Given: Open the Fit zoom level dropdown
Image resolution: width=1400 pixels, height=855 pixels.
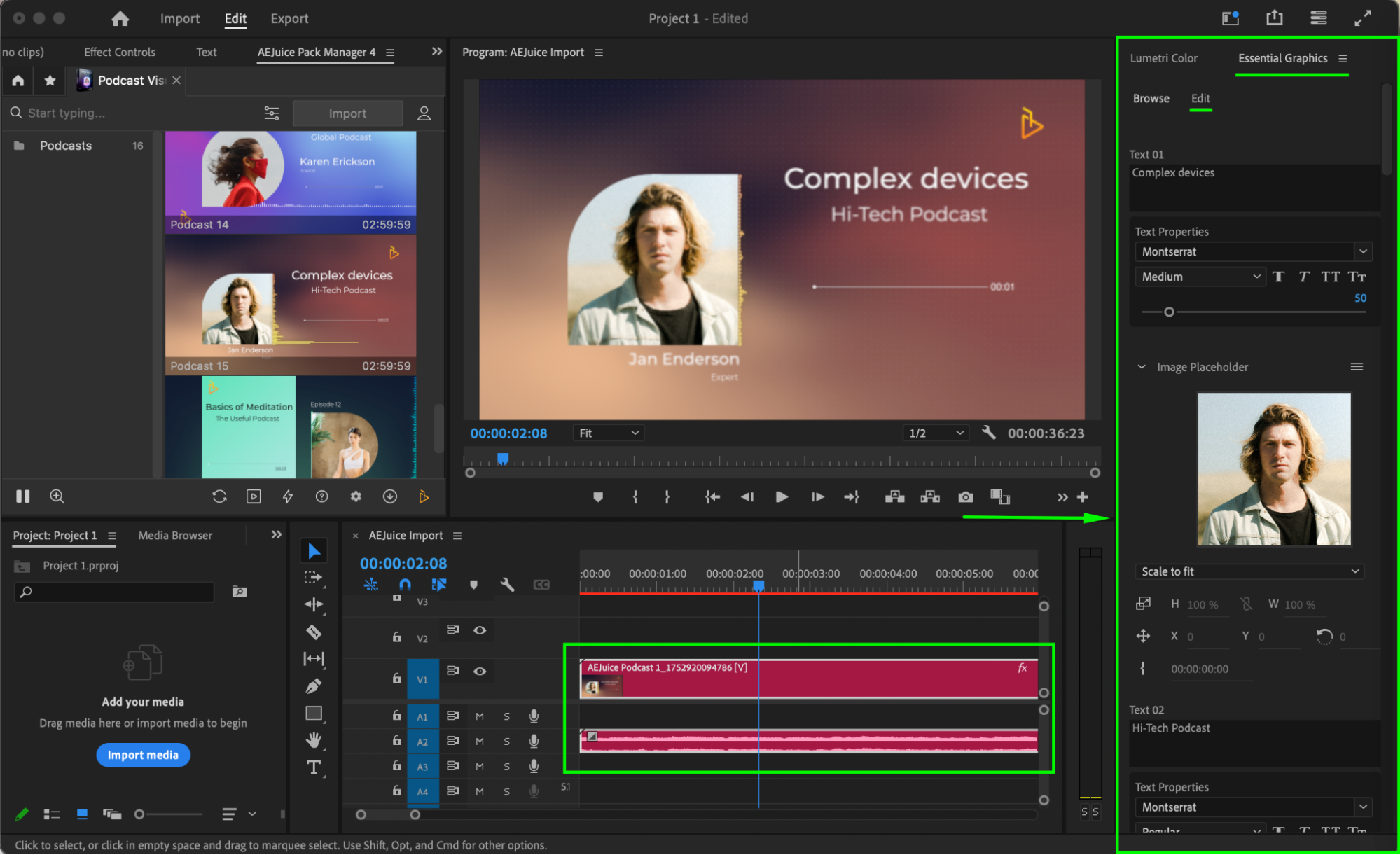Looking at the screenshot, I should [x=608, y=433].
